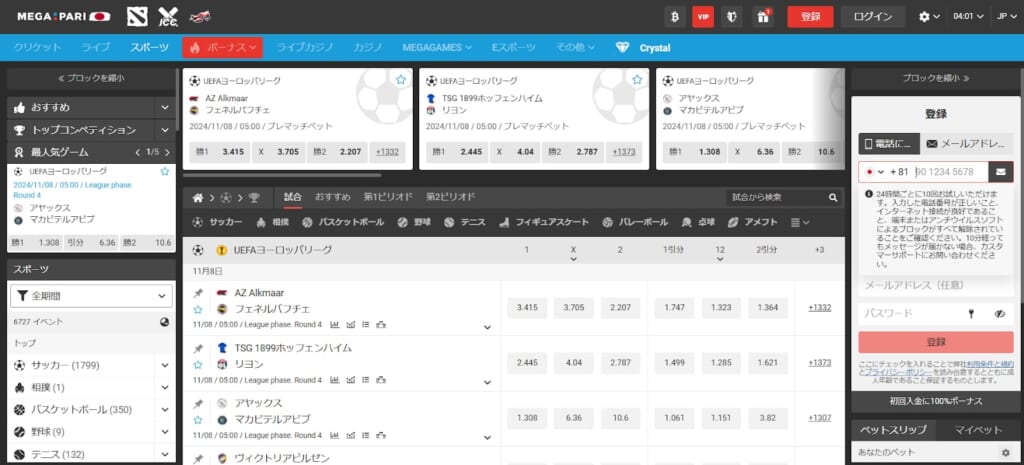Switch to the 第1ピリオド tab
Image resolution: width=1024 pixels, height=465 pixels.
pyautogui.click(x=389, y=197)
